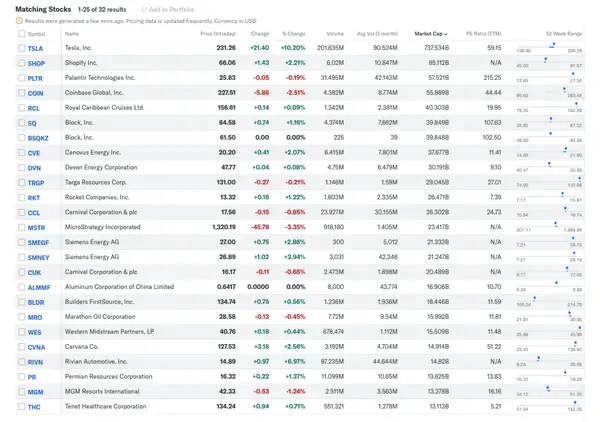Open the CCL ticker link
The image size is (600, 422).
[34, 213]
